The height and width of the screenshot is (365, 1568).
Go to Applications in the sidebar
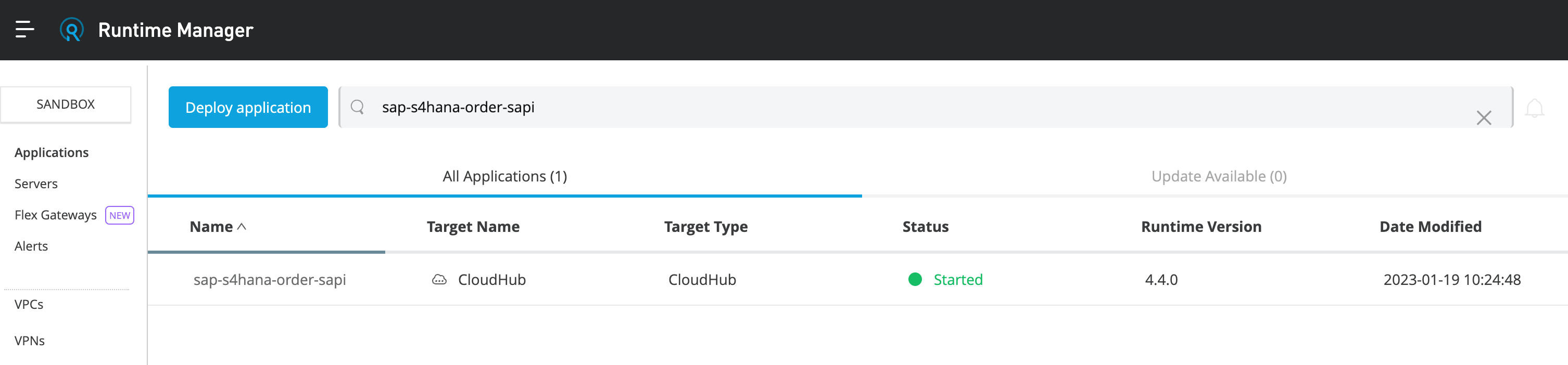pyautogui.click(x=52, y=153)
